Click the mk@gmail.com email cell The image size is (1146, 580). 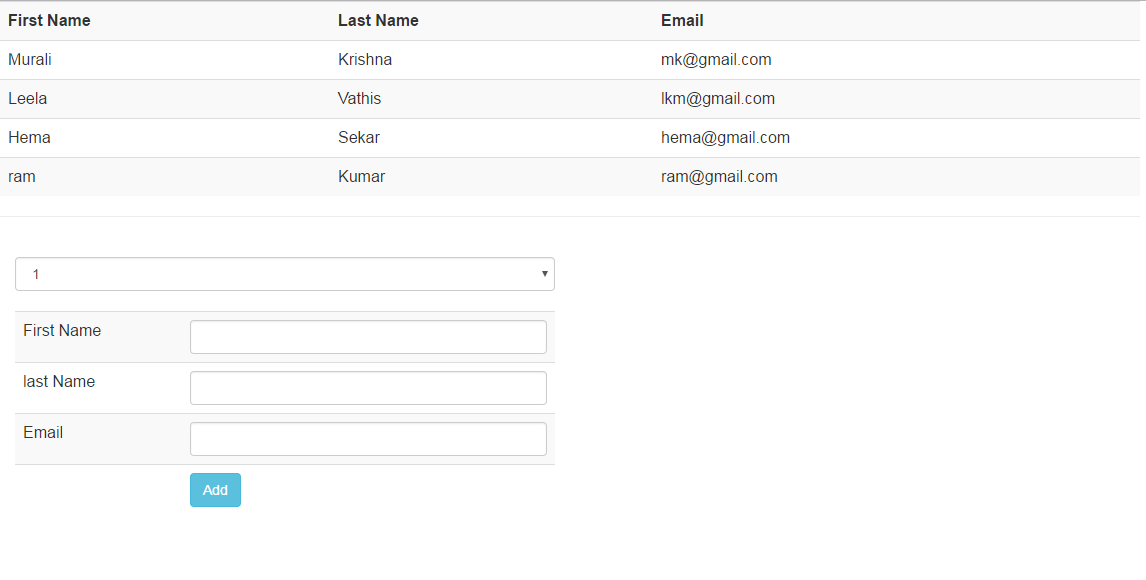[716, 60]
